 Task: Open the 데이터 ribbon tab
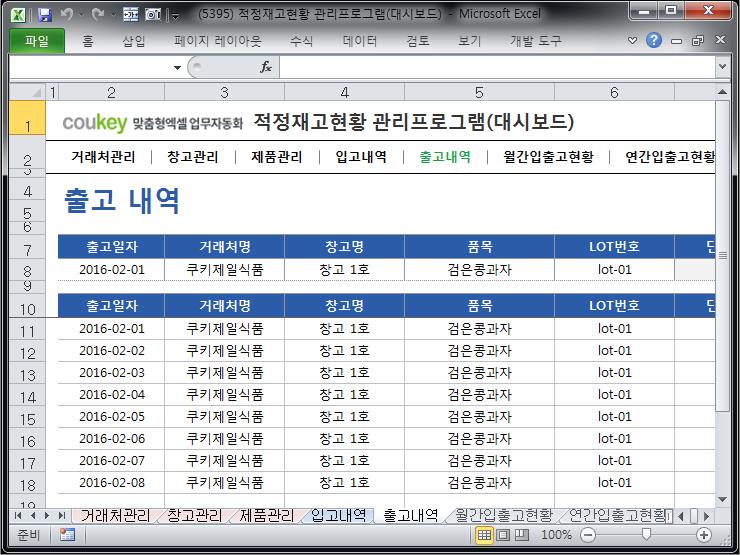[360, 41]
